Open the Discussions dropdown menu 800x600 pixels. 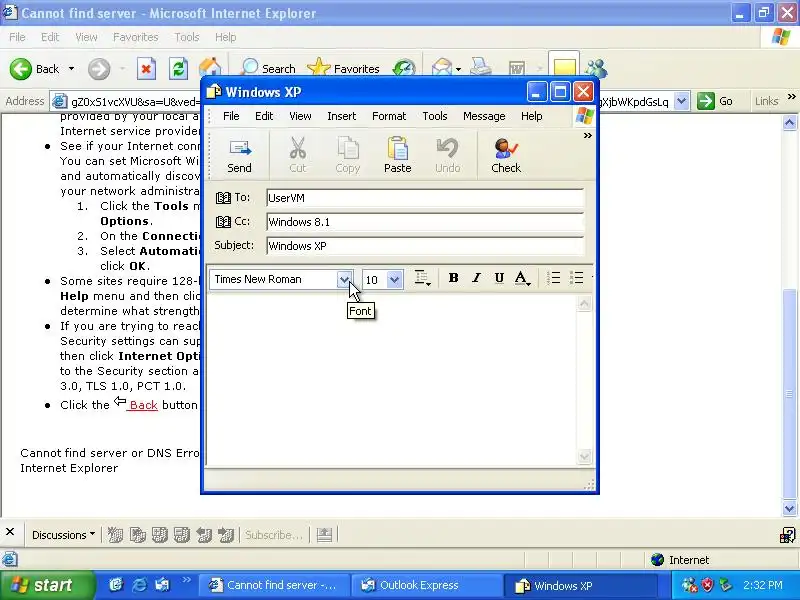pyautogui.click(x=63, y=535)
